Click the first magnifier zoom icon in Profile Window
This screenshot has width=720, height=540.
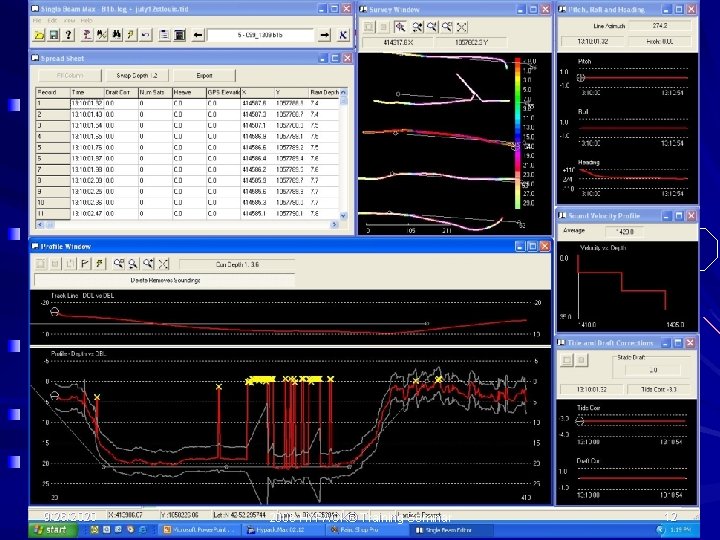point(119,264)
